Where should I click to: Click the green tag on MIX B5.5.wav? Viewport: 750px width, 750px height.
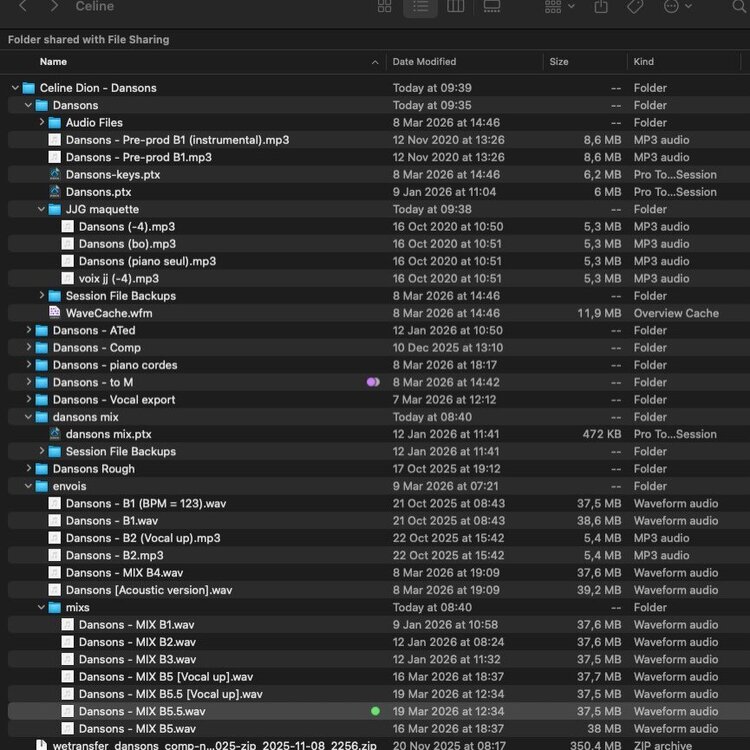tap(375, 711)
